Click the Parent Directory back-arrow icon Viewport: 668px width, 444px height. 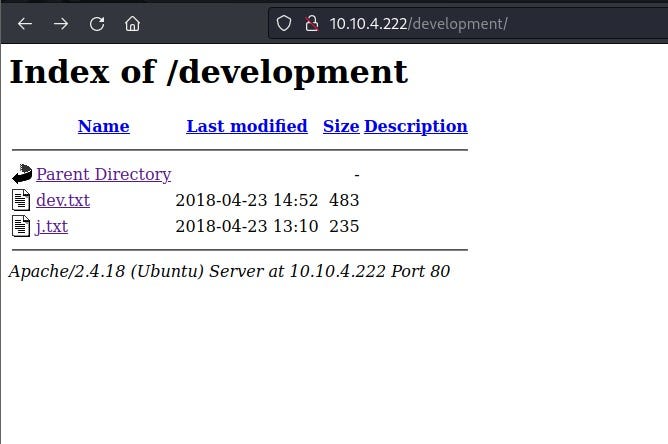pos(22,175)
